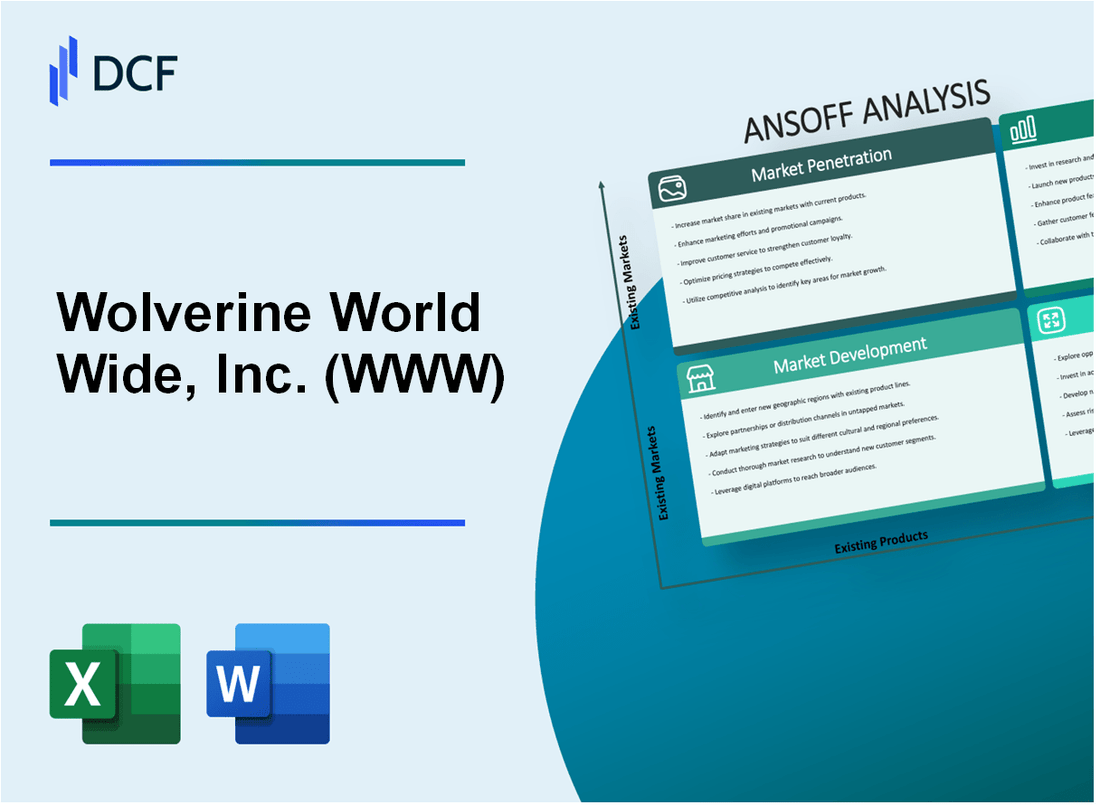The image size is (1100, 805).
Task: Click the ANSOFF ANALYSIS heading
Action: point(869,112)
